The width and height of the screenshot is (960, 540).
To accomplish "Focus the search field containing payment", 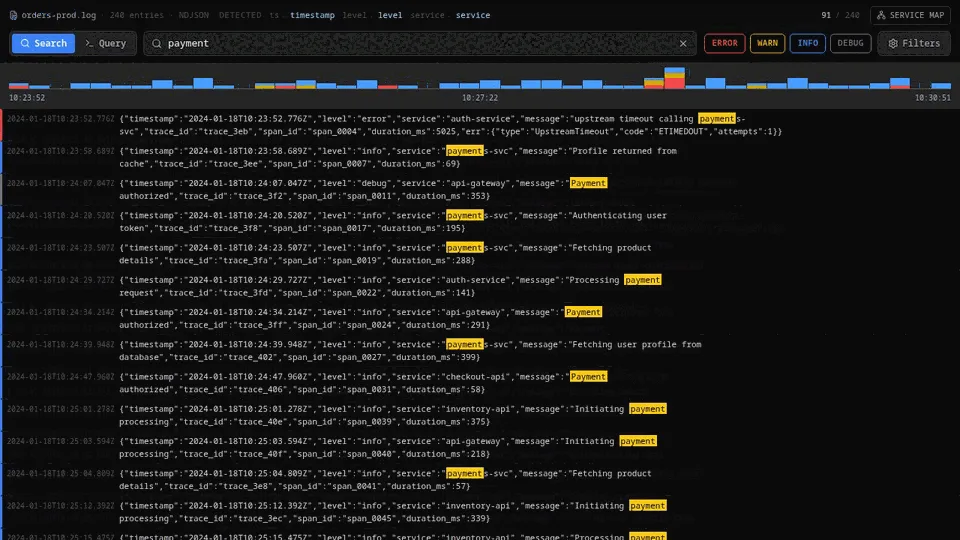I will point(419,43).
